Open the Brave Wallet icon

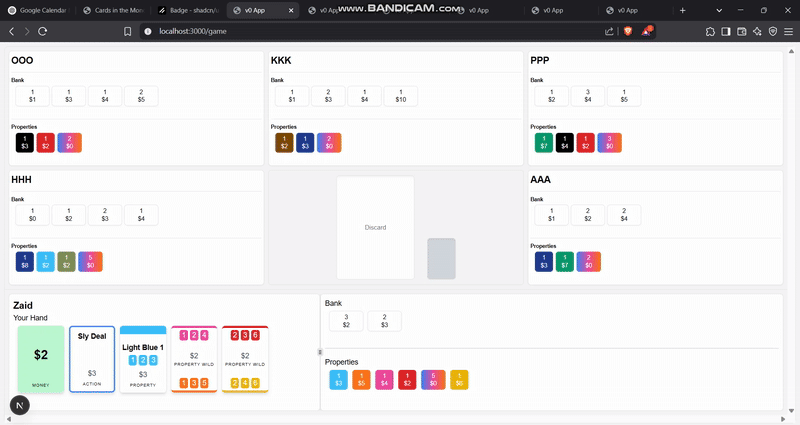point(741,31)
